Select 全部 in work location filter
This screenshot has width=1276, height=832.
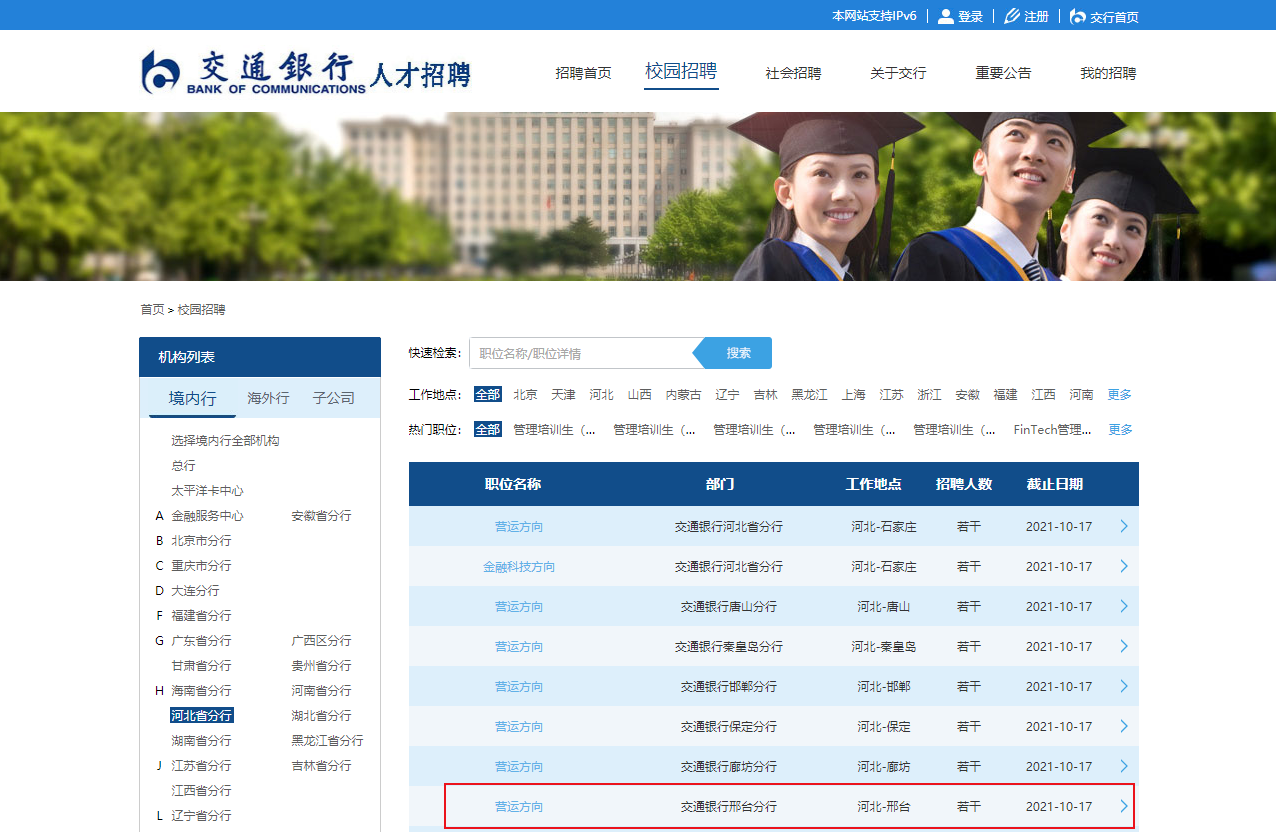[487, 395]
